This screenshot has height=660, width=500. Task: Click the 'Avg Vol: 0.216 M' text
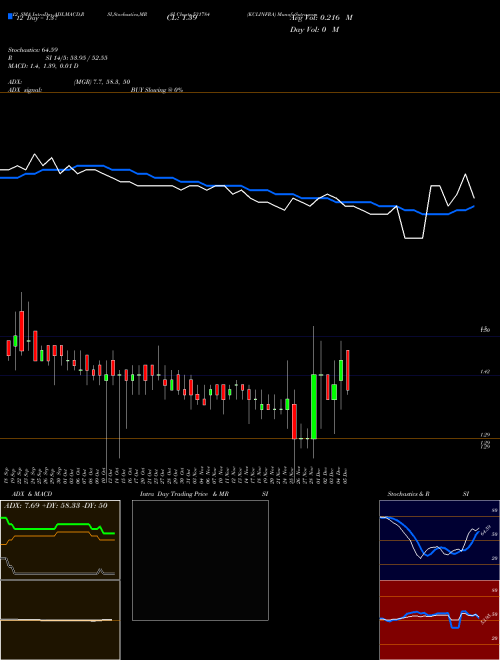tap(321, 18)
